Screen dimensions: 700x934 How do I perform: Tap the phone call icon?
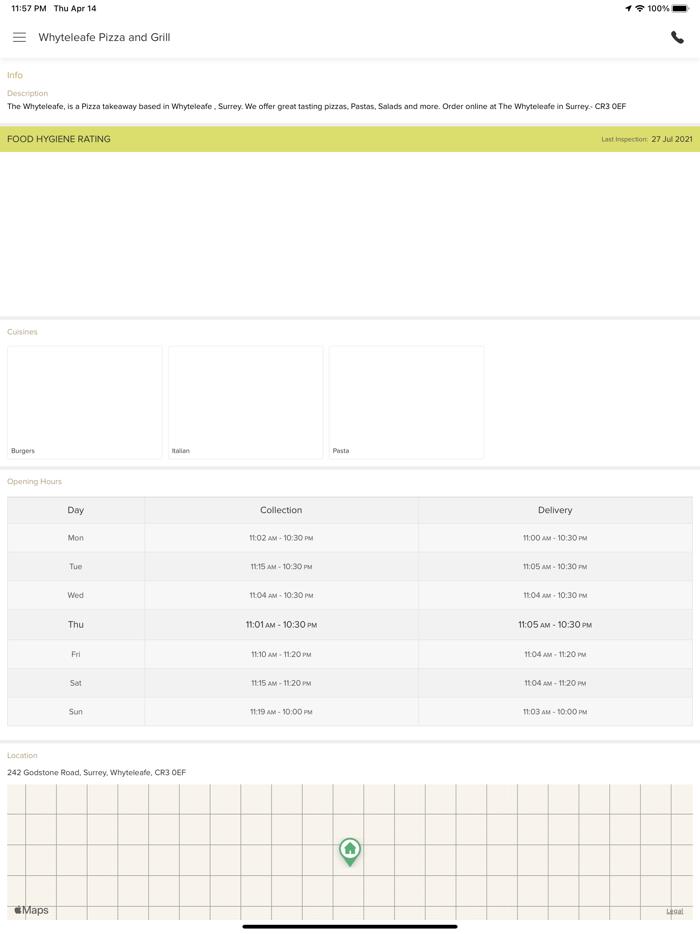point(677,37)
